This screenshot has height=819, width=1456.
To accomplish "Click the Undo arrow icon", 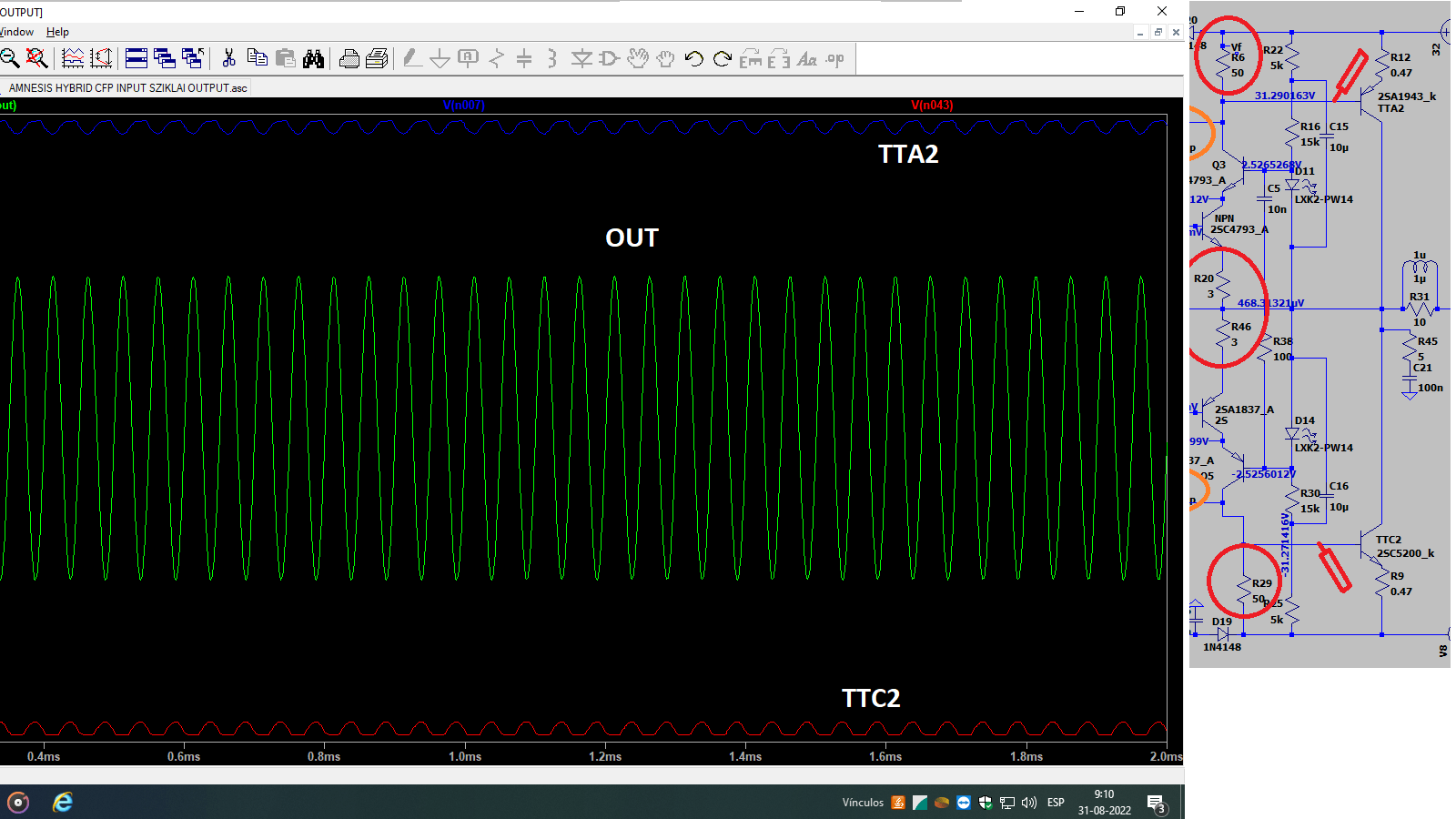I will click(694, 59).
